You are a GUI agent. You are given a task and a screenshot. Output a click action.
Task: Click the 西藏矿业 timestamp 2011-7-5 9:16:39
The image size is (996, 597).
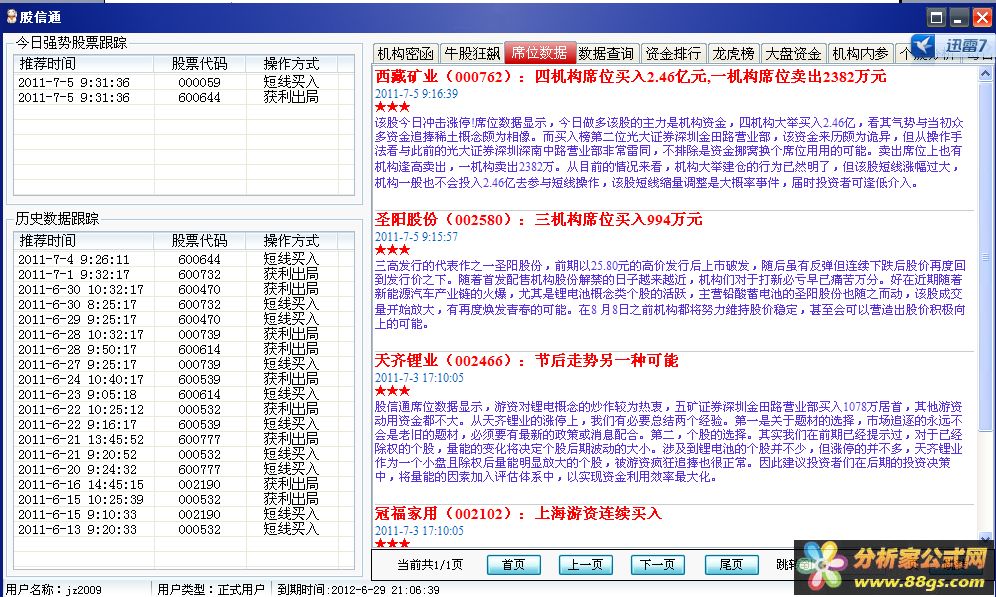pos(416,94)
